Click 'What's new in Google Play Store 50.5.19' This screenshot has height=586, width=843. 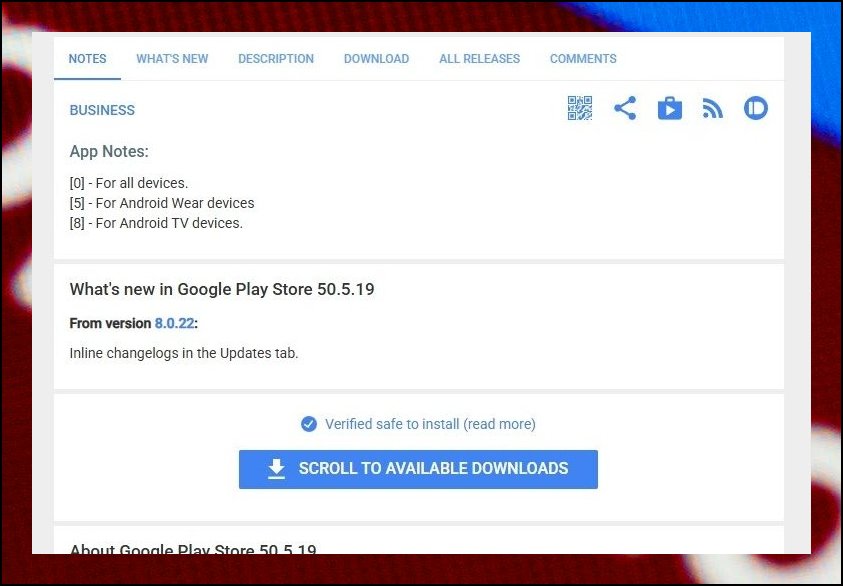tap(222, 289)
